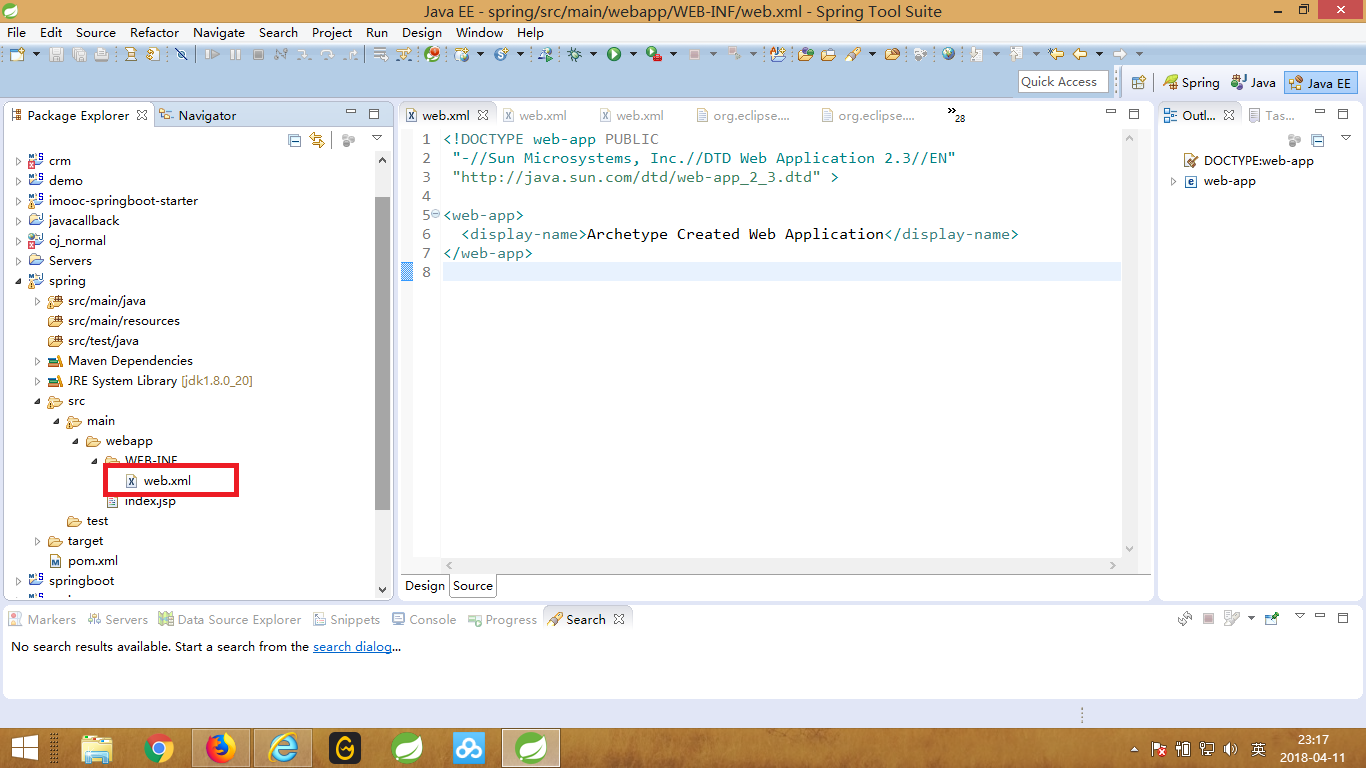Toggle Link with Editor in Package Explorer
1366x768 pixels.
(317, 140)
